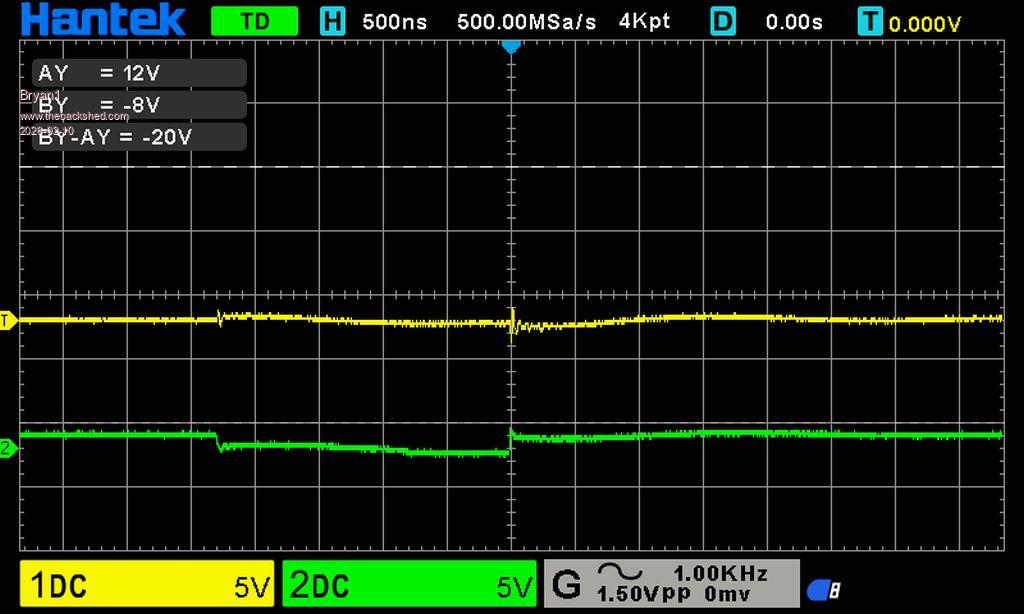Image resolution: width=1024 pixels, height=614 pixels.
Task: Click the trigger T icon
Action: (870, 21)
